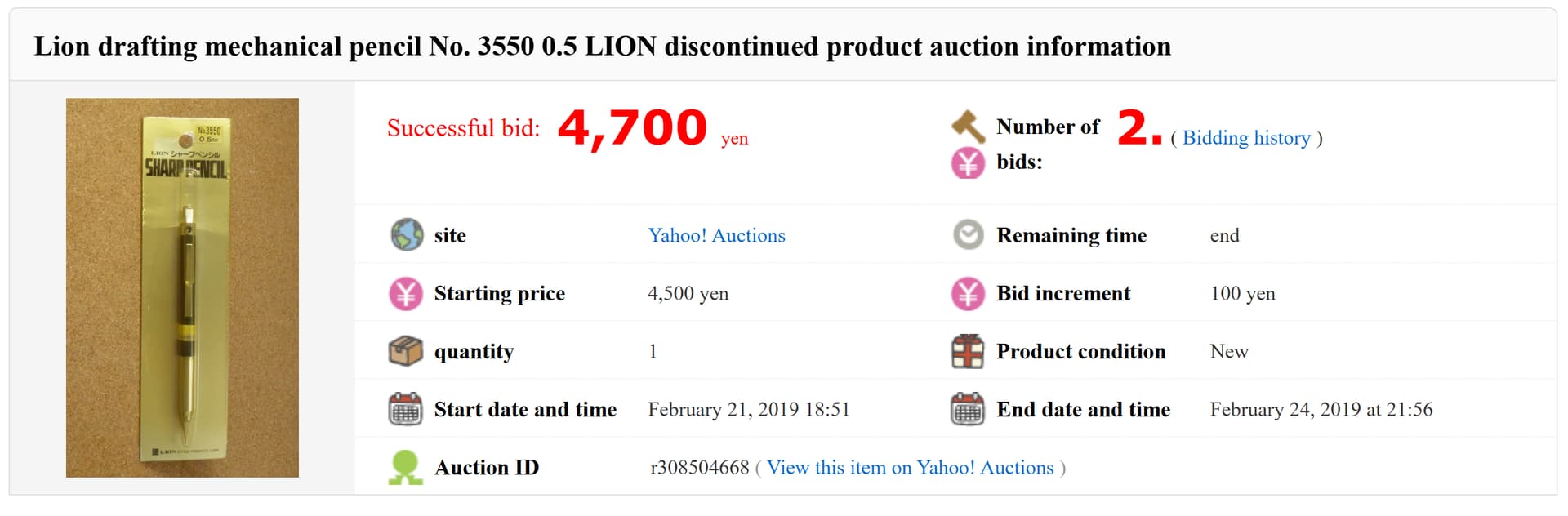Click the green person icon beside Auction ID

406,468
